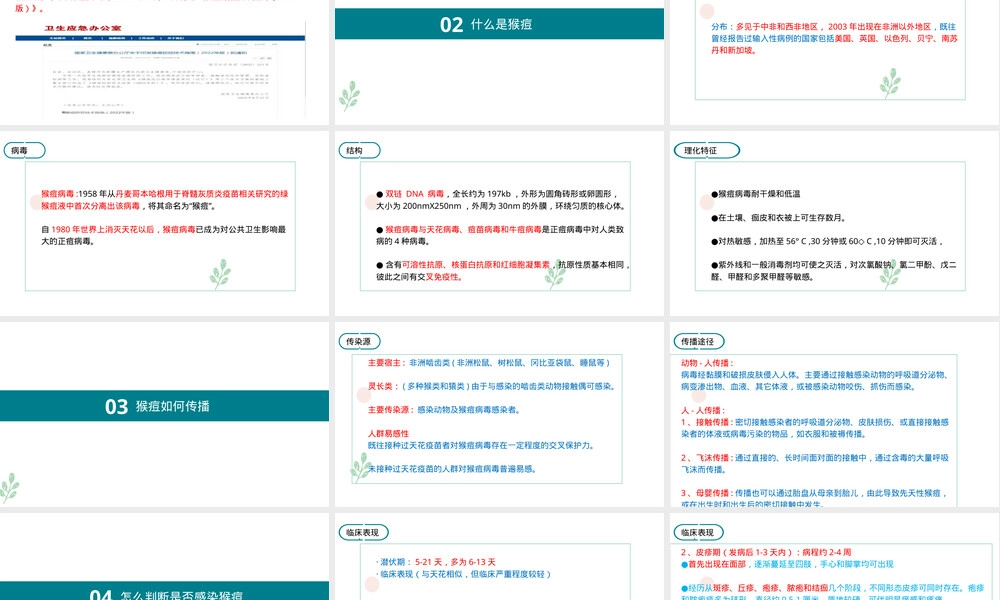Click the 动物-人传播 red heading text
1000x600 pixels.
(x=707, y=363)
